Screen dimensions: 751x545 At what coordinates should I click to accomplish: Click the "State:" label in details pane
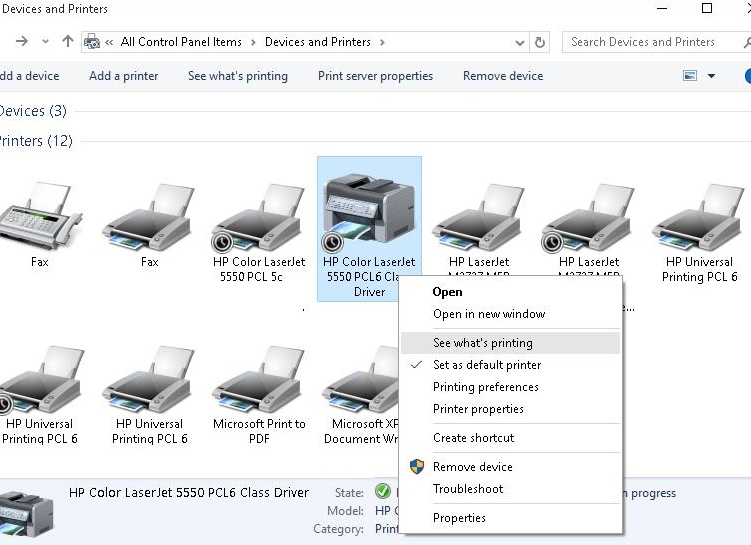click(x=349, y=492)
